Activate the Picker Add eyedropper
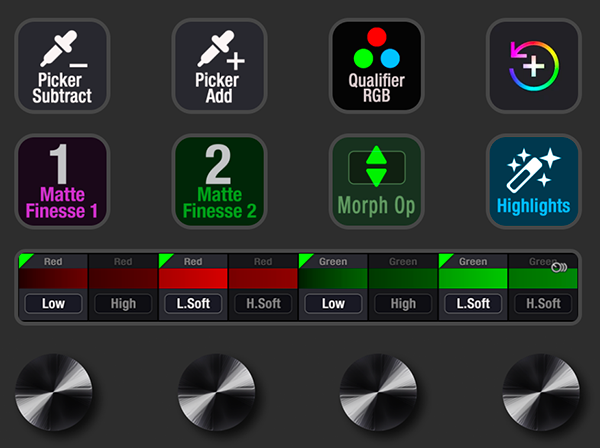The width and height of the screenshot is (600, 448). click(219, 66)
